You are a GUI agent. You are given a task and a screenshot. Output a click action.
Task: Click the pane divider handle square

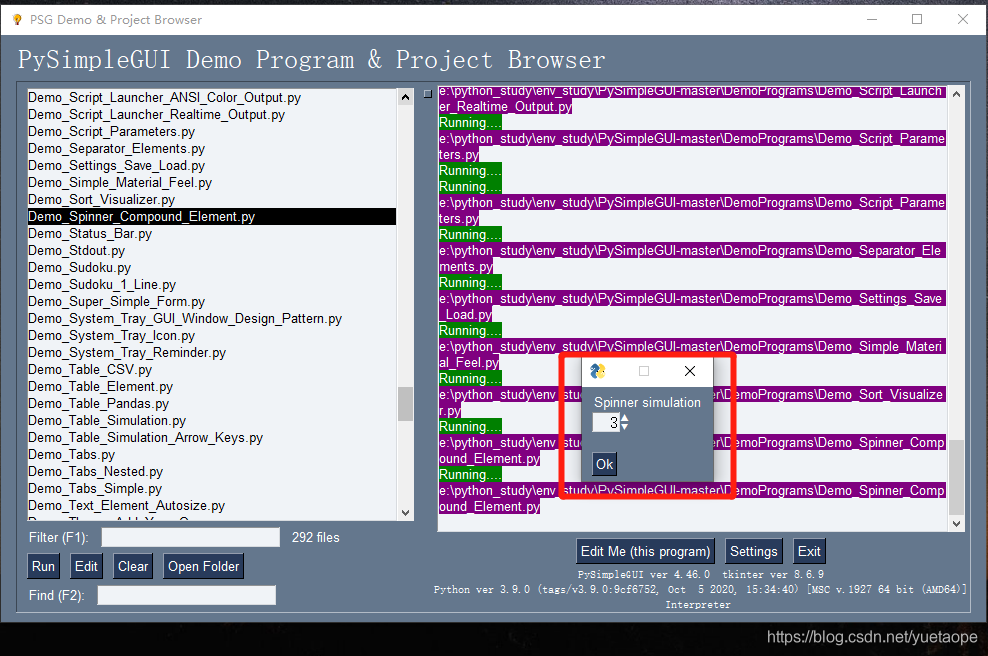427,94
